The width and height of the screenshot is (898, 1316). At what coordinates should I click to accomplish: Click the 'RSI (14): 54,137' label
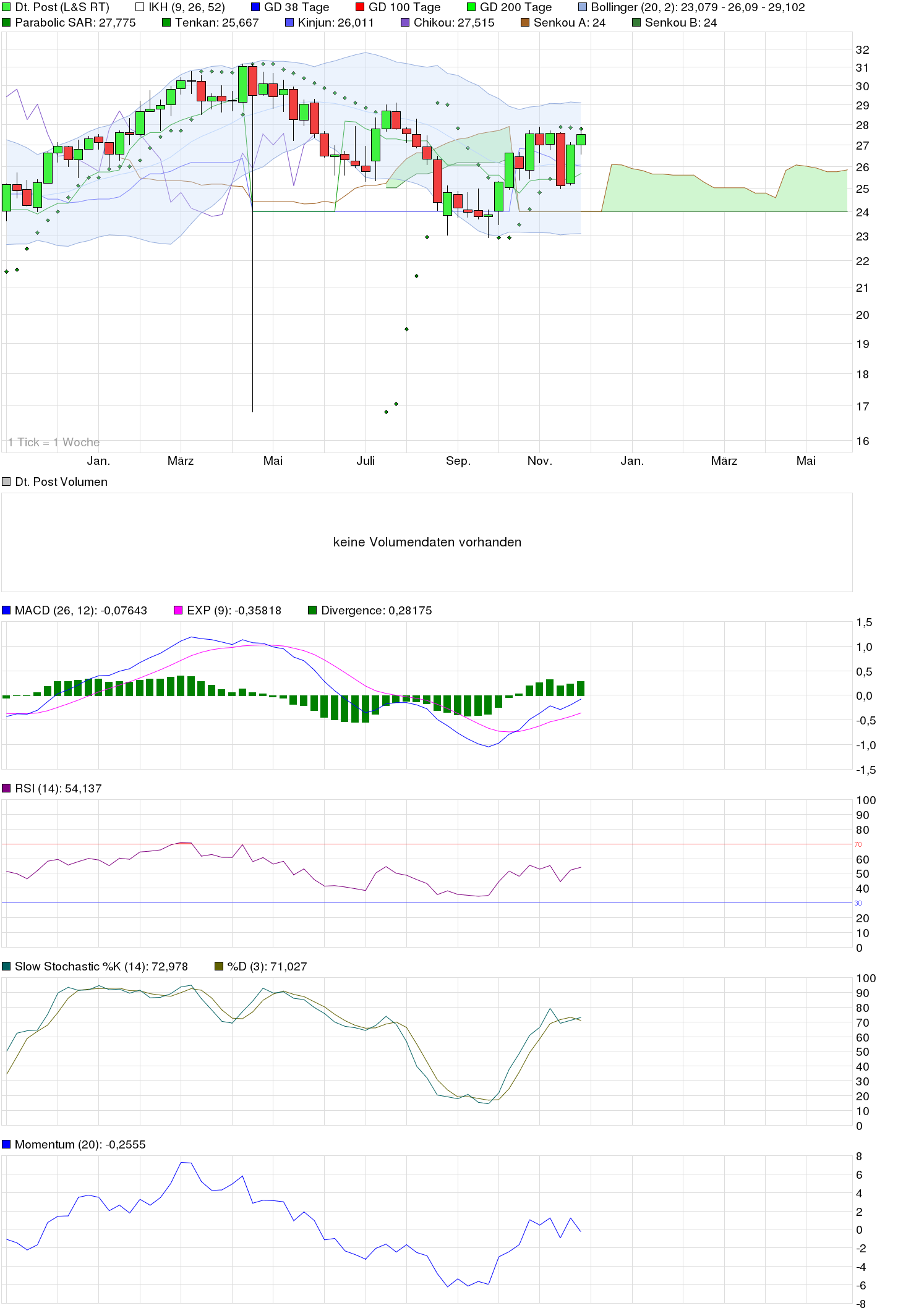pos(58,788)
